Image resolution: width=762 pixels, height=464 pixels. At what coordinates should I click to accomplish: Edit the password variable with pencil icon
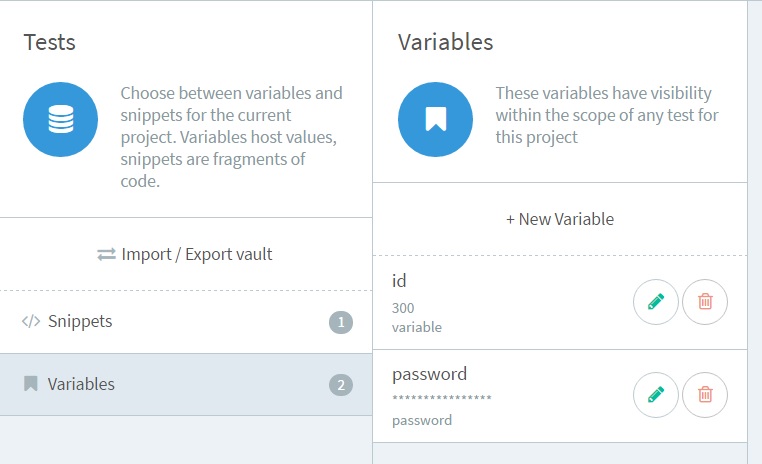(656, 395)
